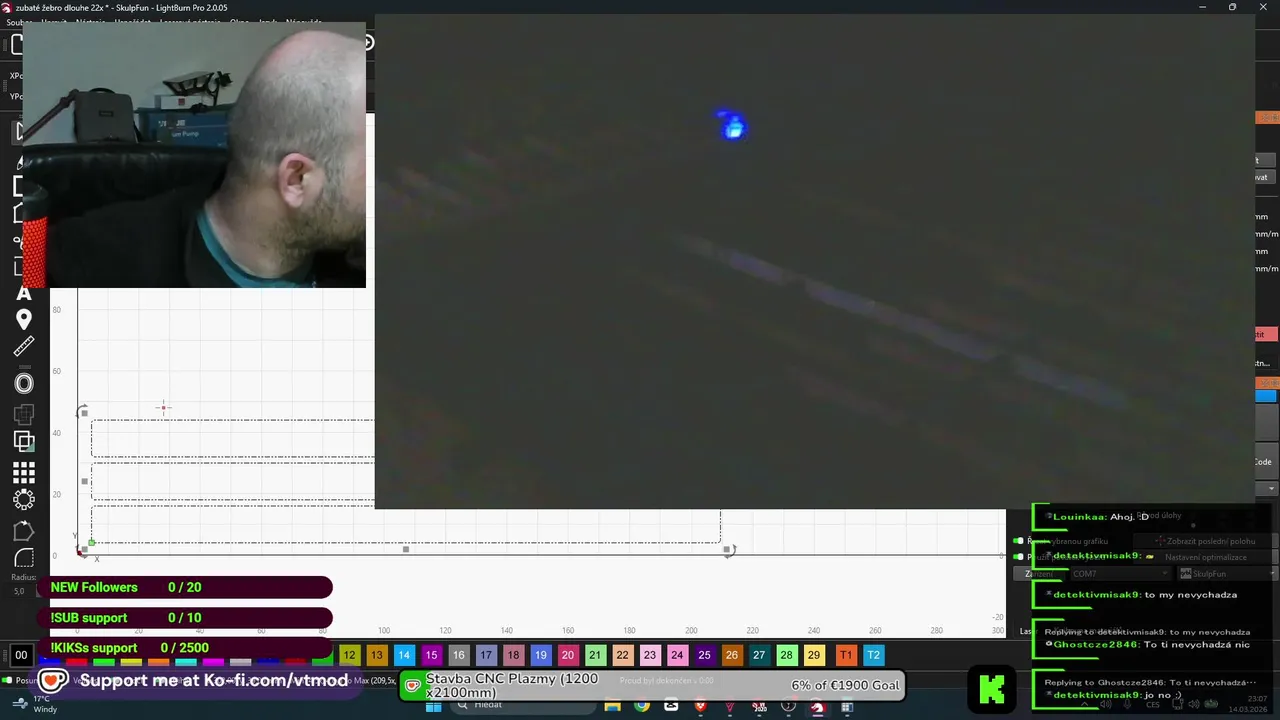Screen dimensions: 1280x720
Task: Open the Circular Array tool
Action: (x=24, y=499)
